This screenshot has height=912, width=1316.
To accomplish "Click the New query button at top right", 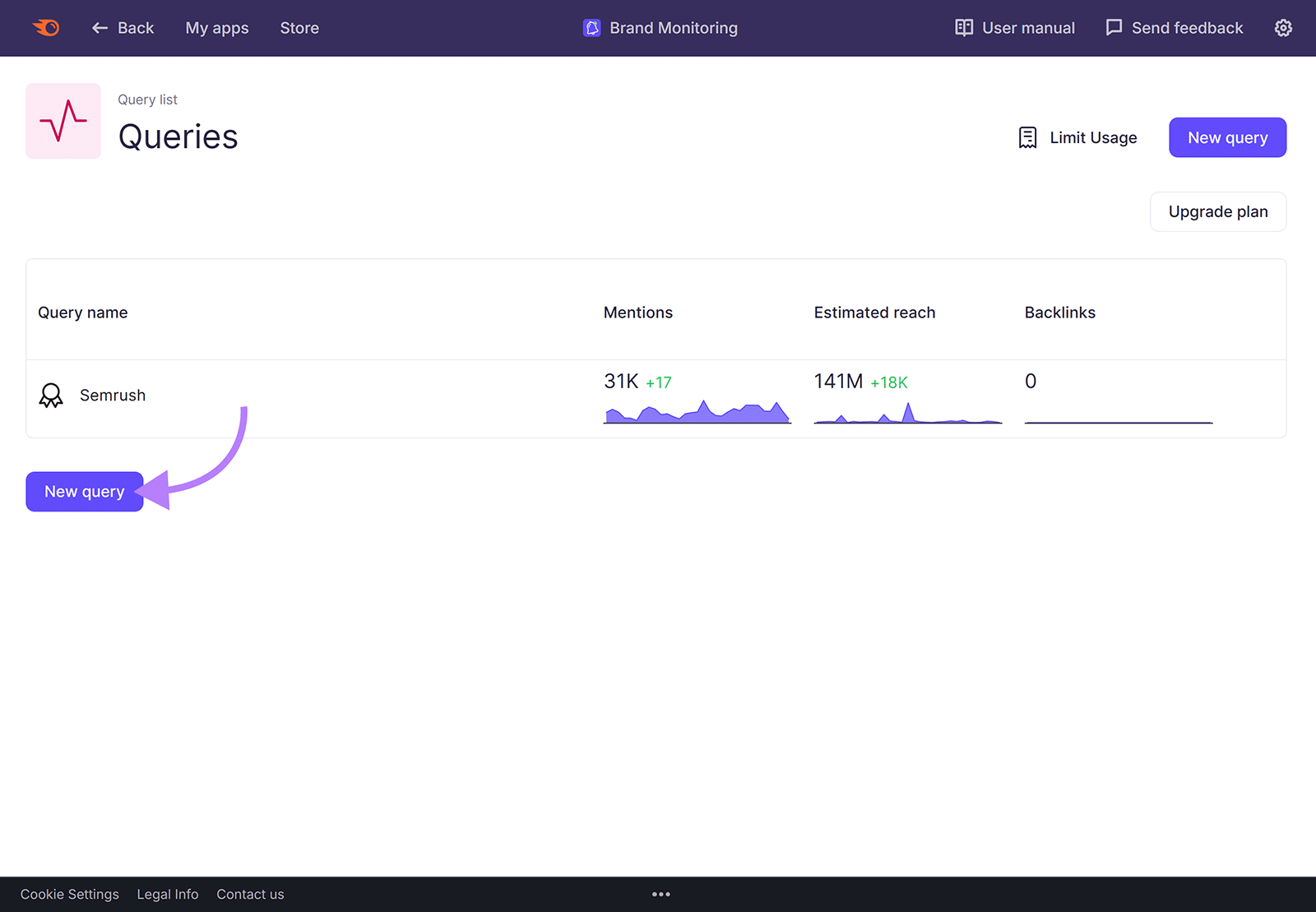I will [x=1227, y=137].
